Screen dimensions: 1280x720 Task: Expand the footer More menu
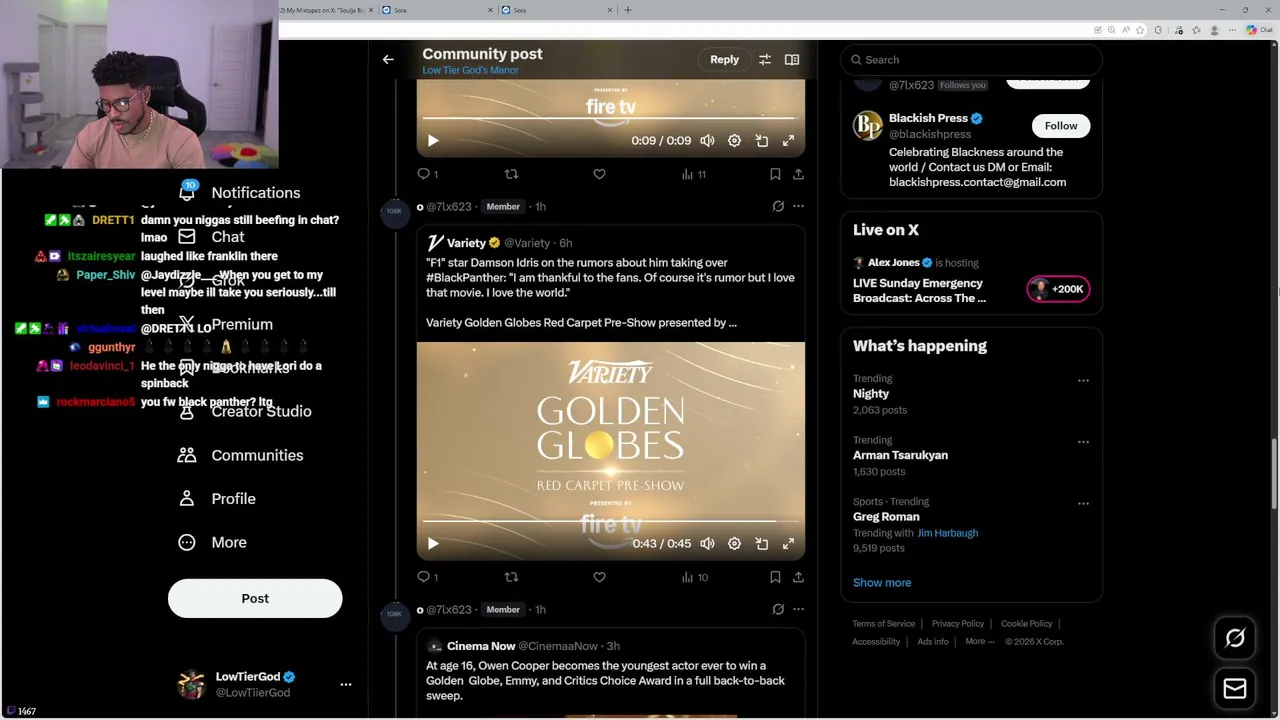[979, 642]
